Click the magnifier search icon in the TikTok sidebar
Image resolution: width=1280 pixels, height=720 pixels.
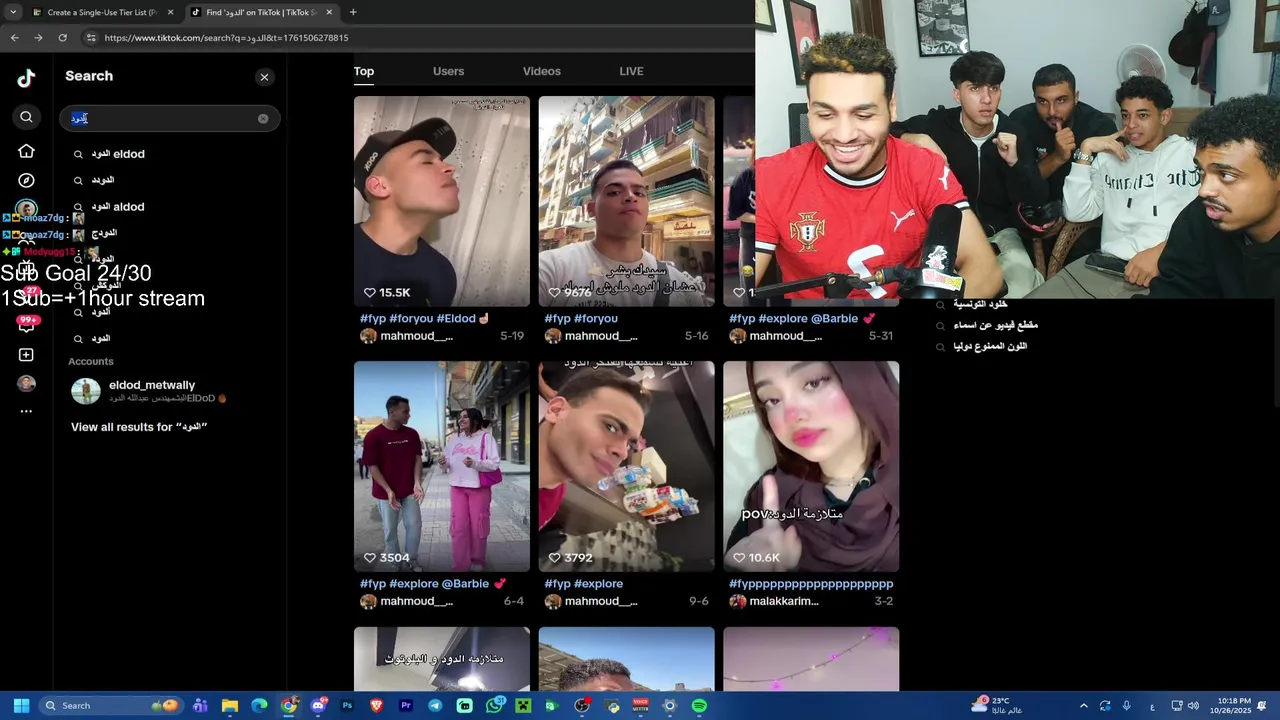(26, 117)
